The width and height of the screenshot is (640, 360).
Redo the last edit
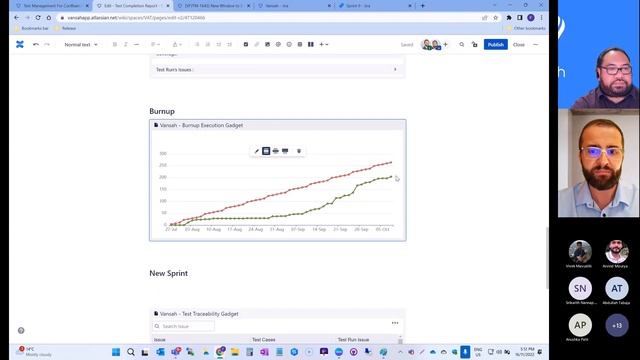[47, 44]
